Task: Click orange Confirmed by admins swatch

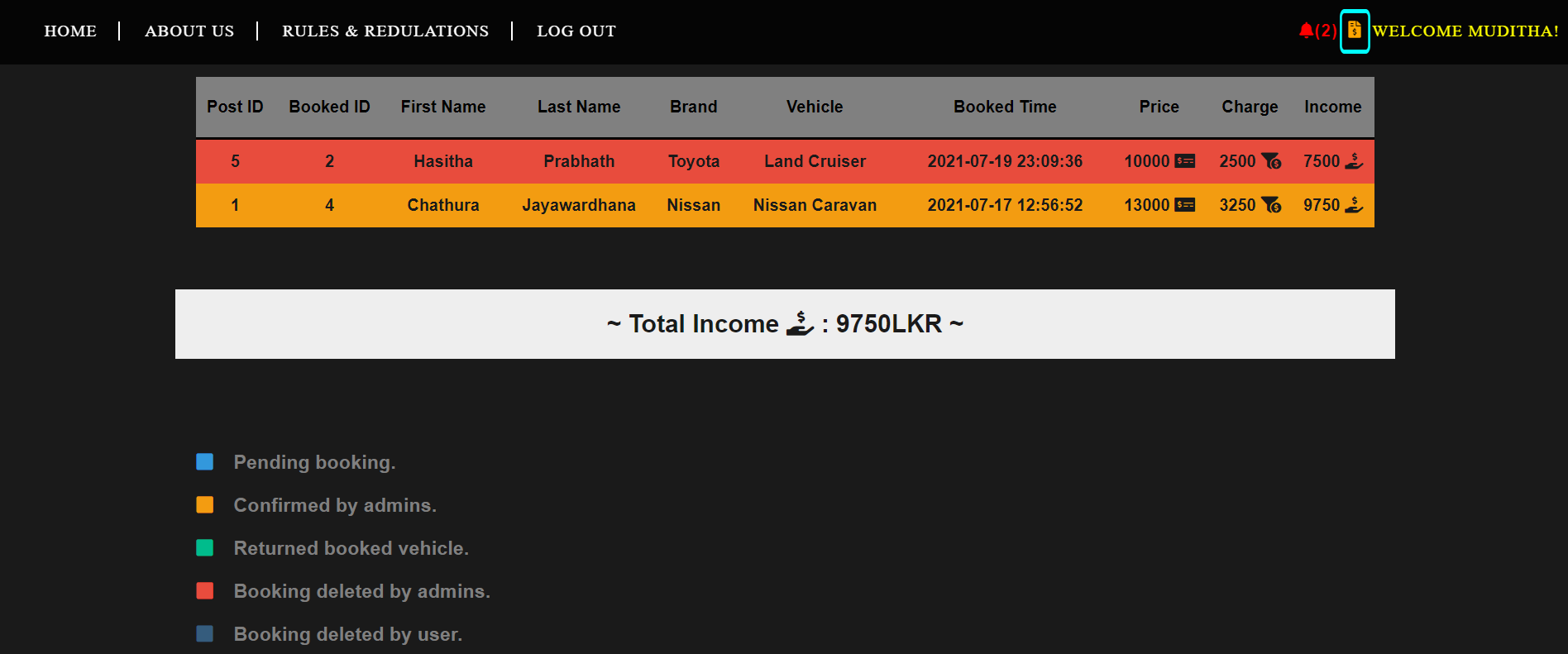Action: click(205, 504)
